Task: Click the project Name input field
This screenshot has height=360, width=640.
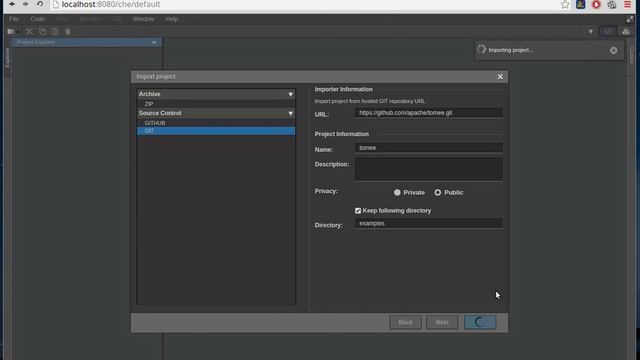Action: 429,148
